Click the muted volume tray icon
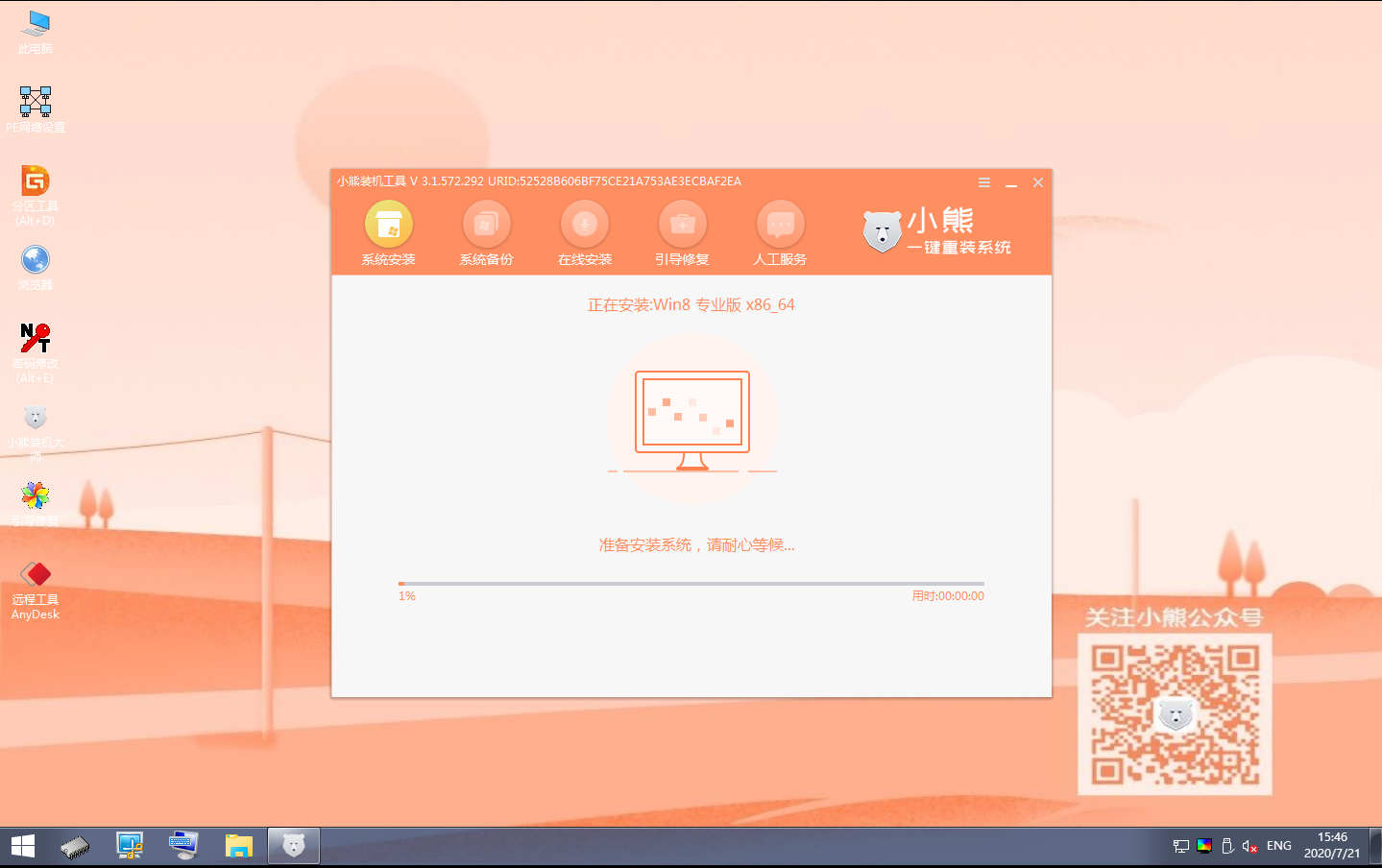 coord(1249,846)
